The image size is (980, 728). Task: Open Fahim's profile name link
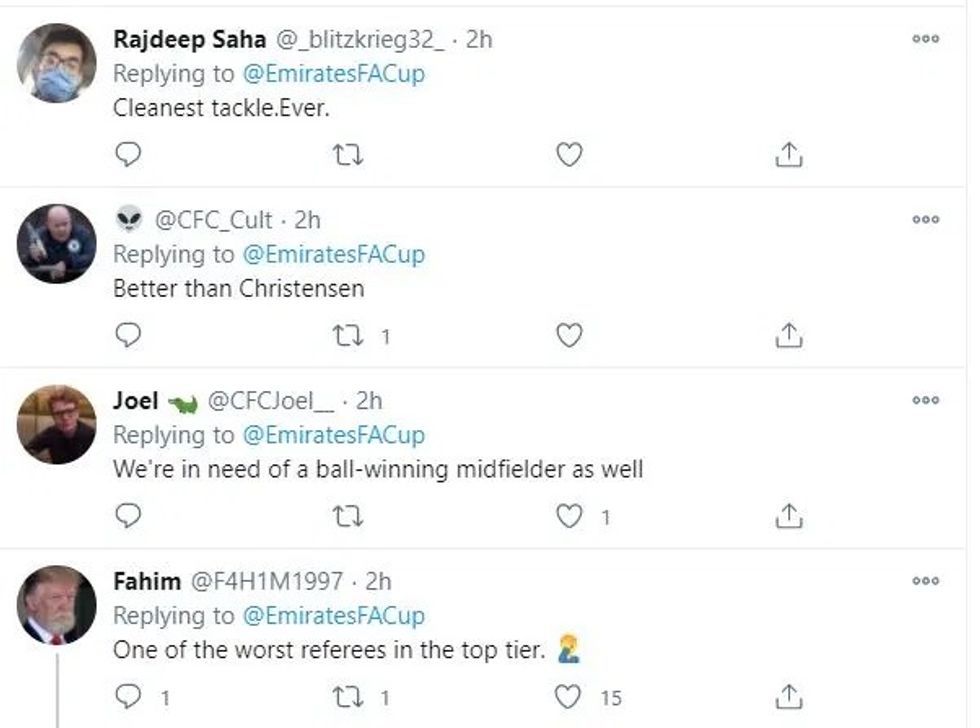(147, 581)
